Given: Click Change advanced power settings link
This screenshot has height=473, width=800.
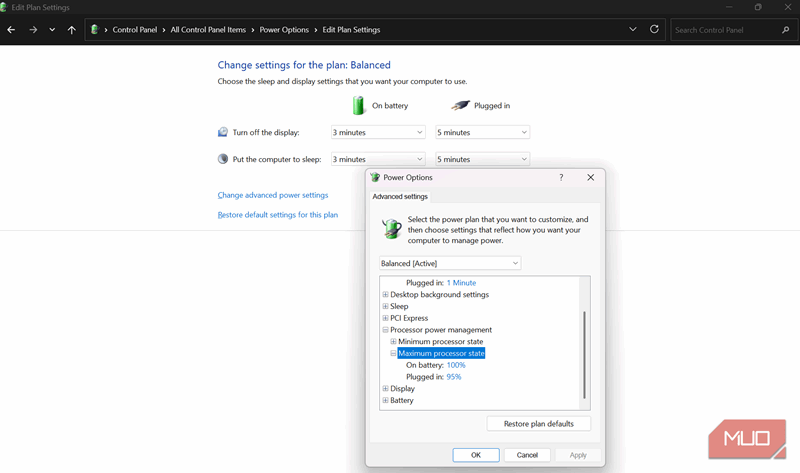Looking at the screenshot, I should coord(273,195).
